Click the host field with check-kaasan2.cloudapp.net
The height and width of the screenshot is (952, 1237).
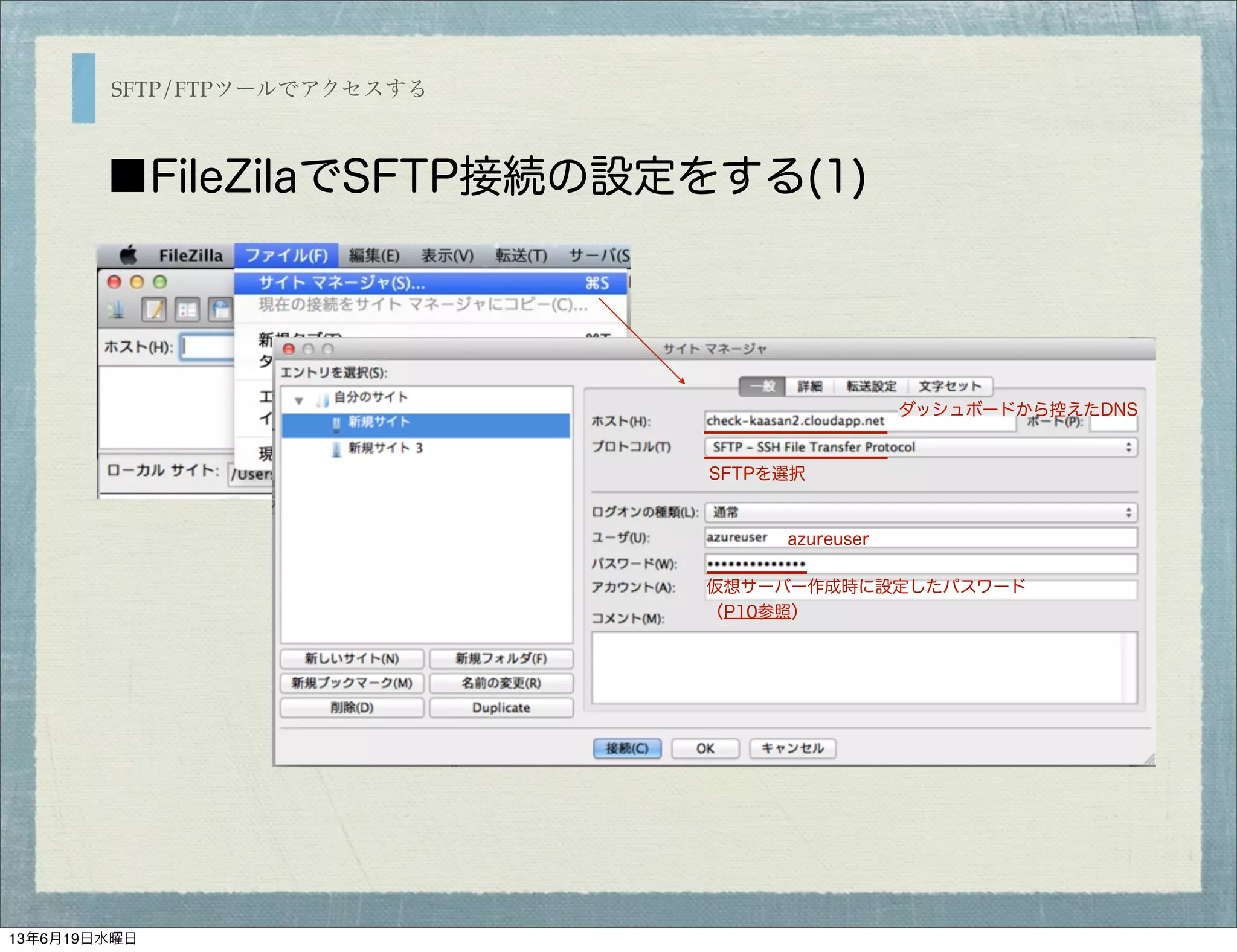click(860, 421)
